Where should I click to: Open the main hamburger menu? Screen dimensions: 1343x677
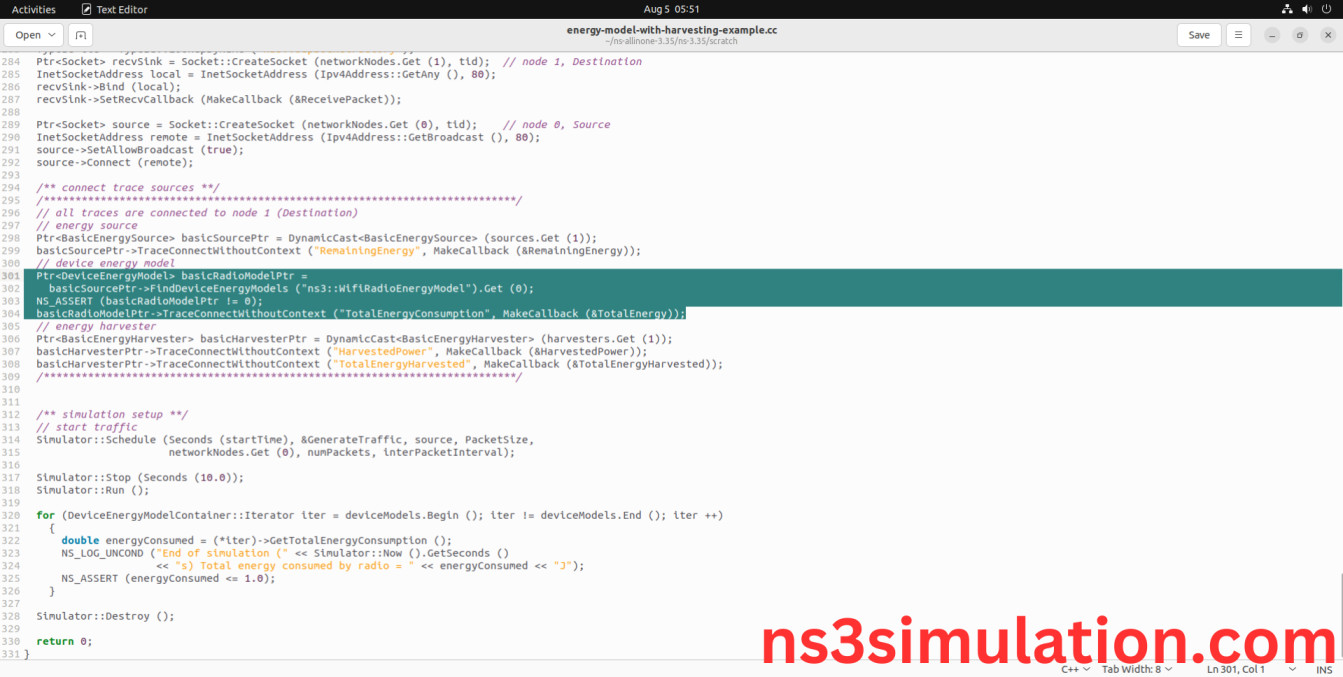1238,34
